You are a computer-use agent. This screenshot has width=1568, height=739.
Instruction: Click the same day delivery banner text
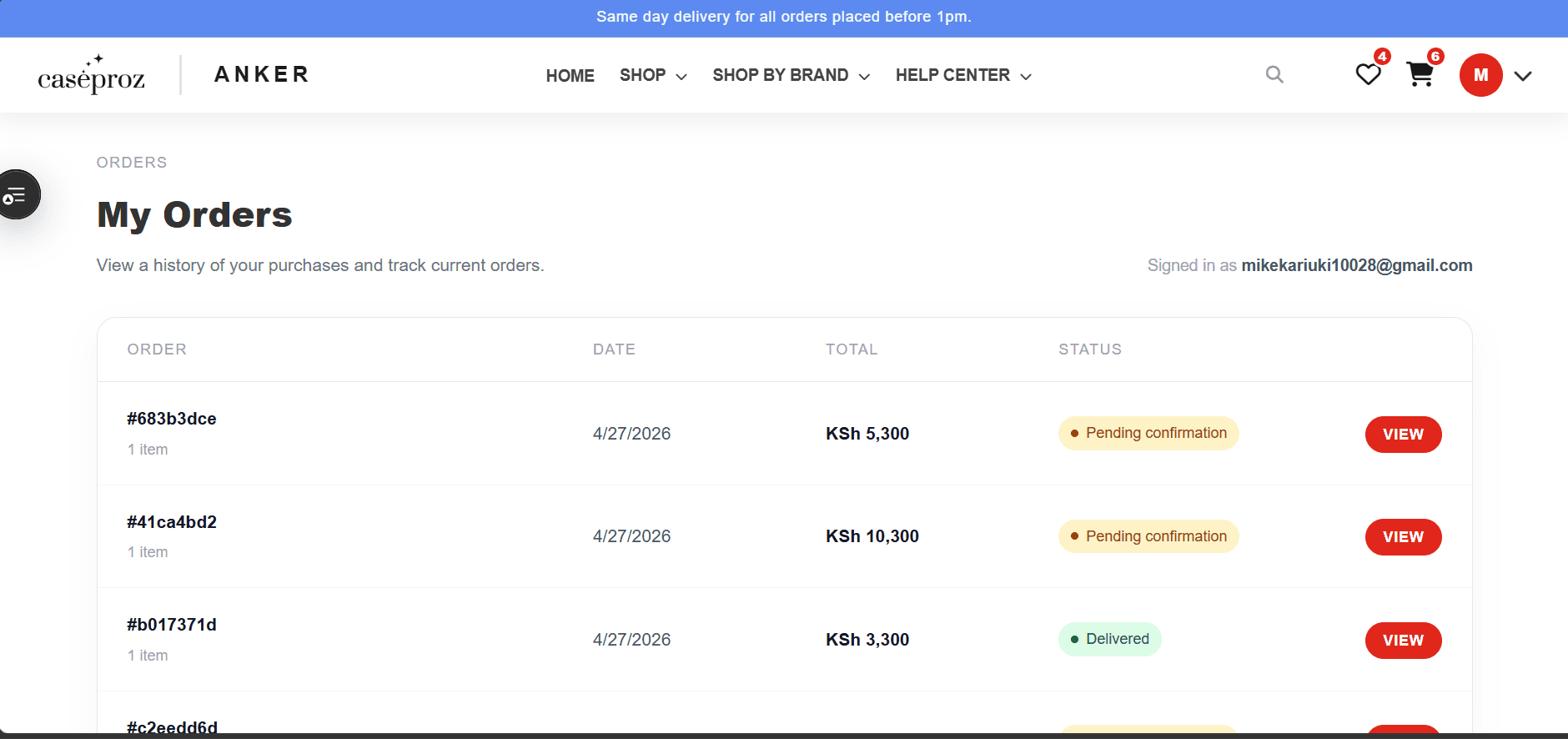(784, 17)
